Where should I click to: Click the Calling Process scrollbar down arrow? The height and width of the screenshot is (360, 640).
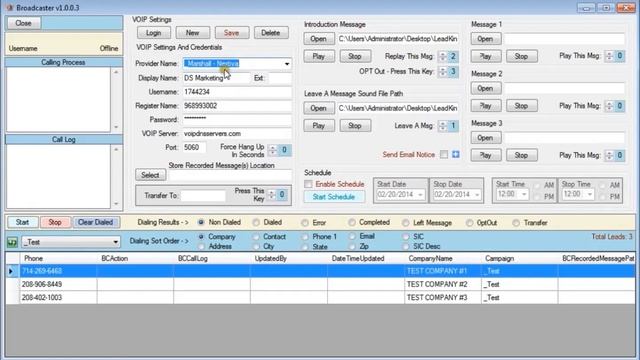[116, 127]
